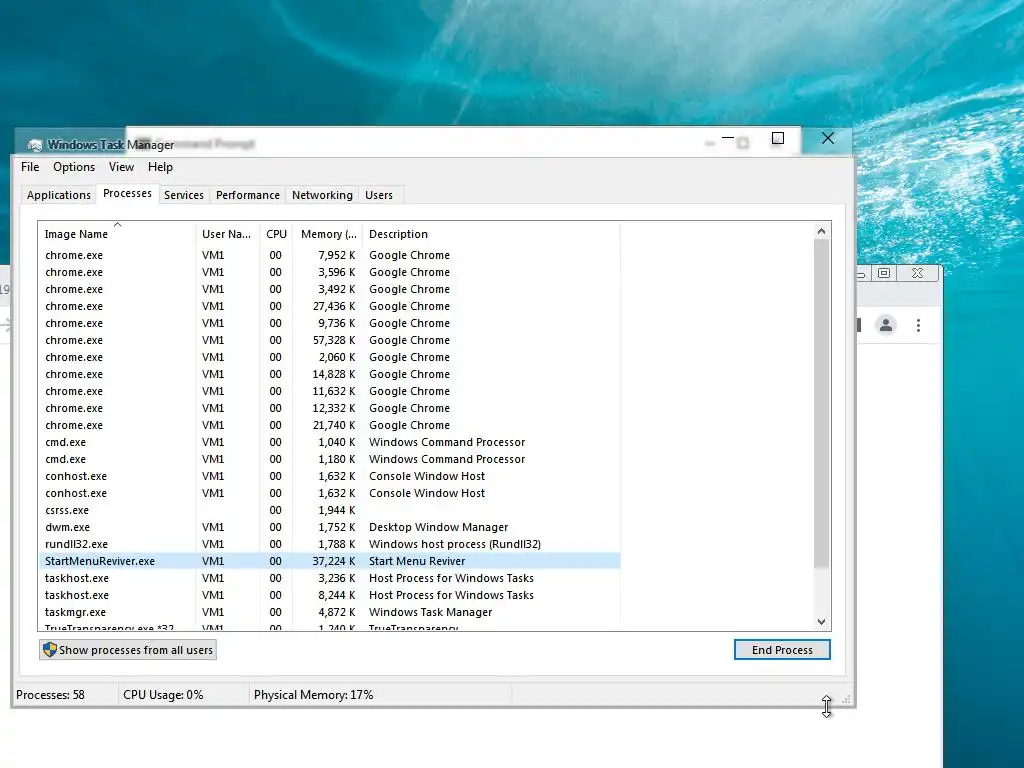Select cmd.exe using 1,040 K memory

click(329, 442)
